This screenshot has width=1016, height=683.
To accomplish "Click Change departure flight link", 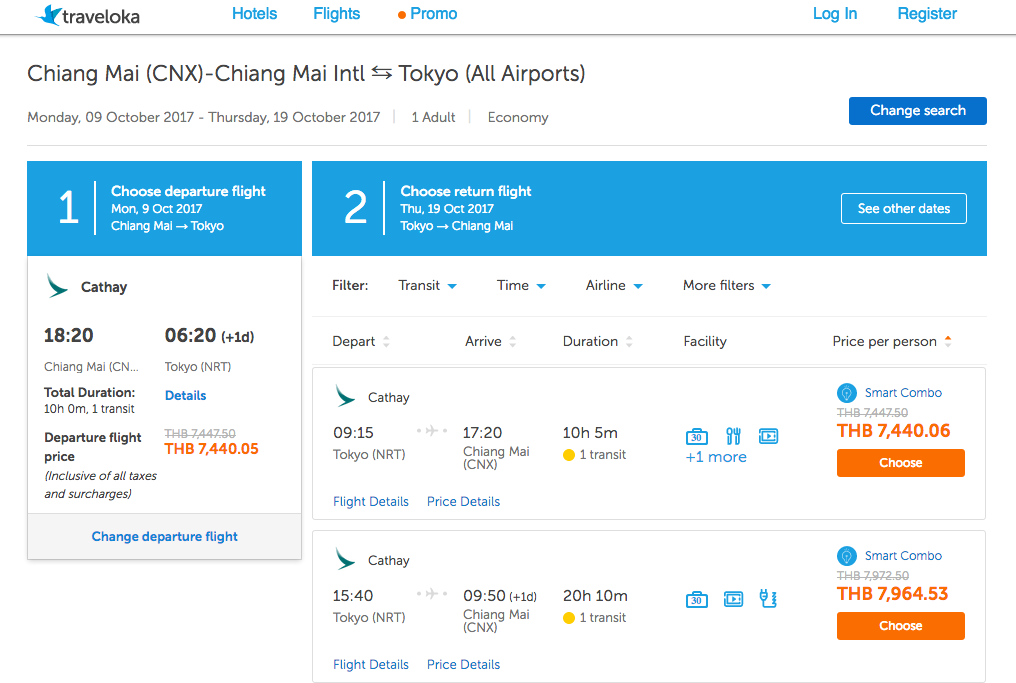I will (x=165, y=537).
